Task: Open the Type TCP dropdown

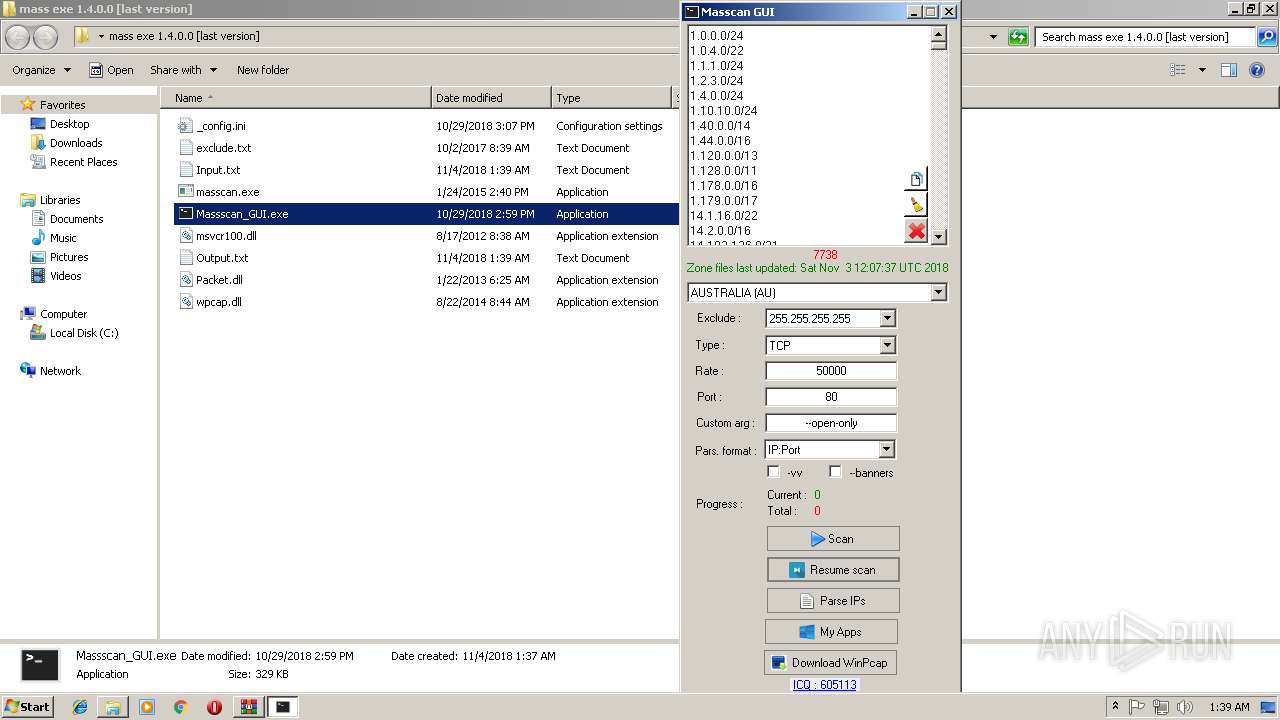Action: click(x=887, y=345)
